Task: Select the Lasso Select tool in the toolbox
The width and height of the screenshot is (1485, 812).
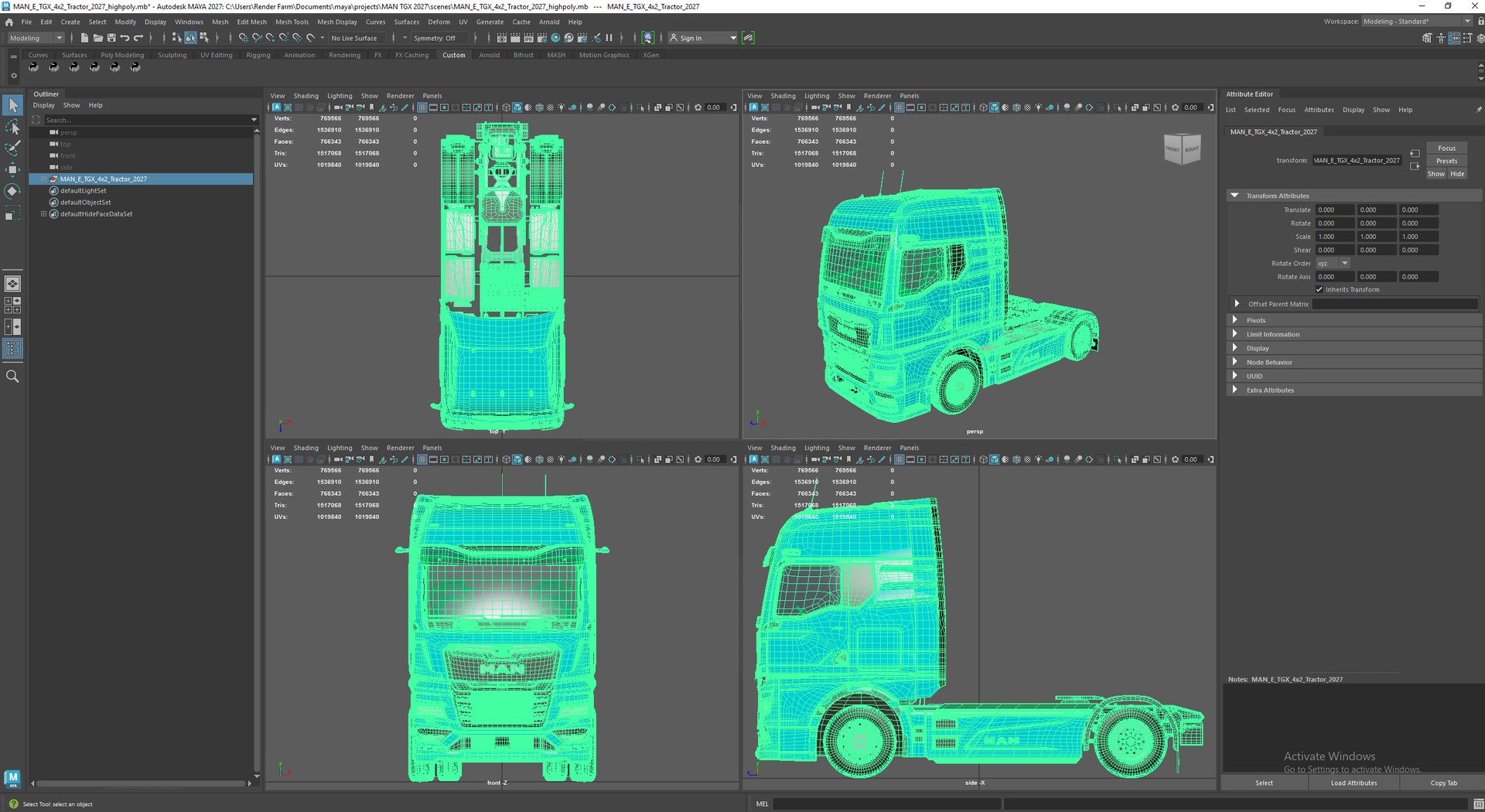Action: click(12, 127)
